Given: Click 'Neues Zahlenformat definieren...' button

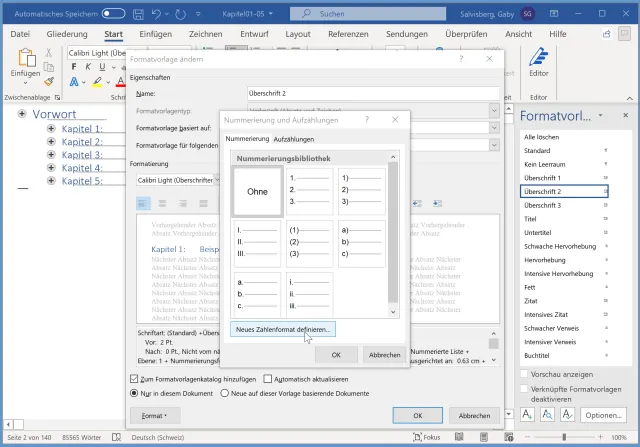Looking at the screenshot, I should pos(283,329).
